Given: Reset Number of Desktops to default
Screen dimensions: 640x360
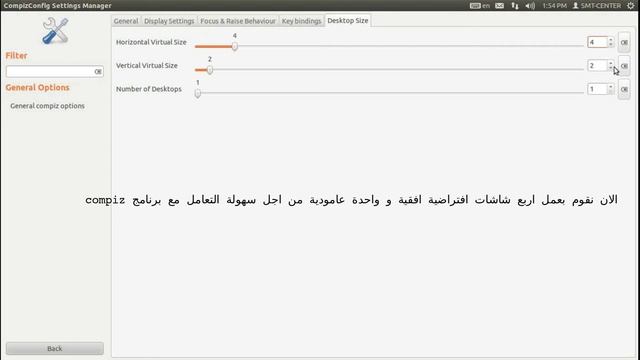Looking at the screenshot, I should [624, 89].
